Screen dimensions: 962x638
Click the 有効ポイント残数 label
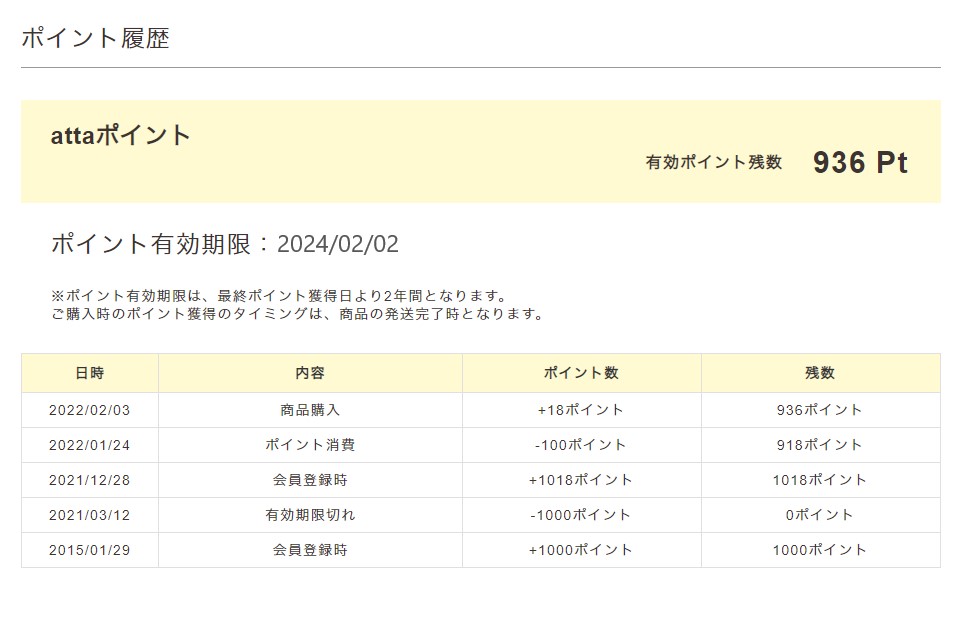tap(714, 162)
